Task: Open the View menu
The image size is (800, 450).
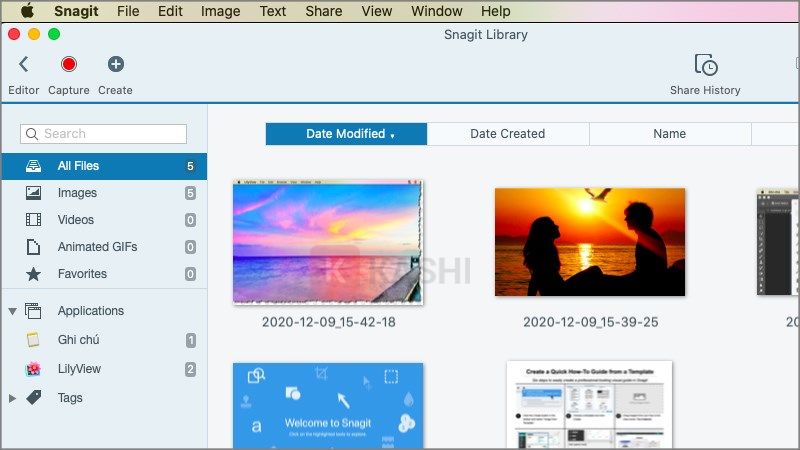Action: (x=377, y=11)
